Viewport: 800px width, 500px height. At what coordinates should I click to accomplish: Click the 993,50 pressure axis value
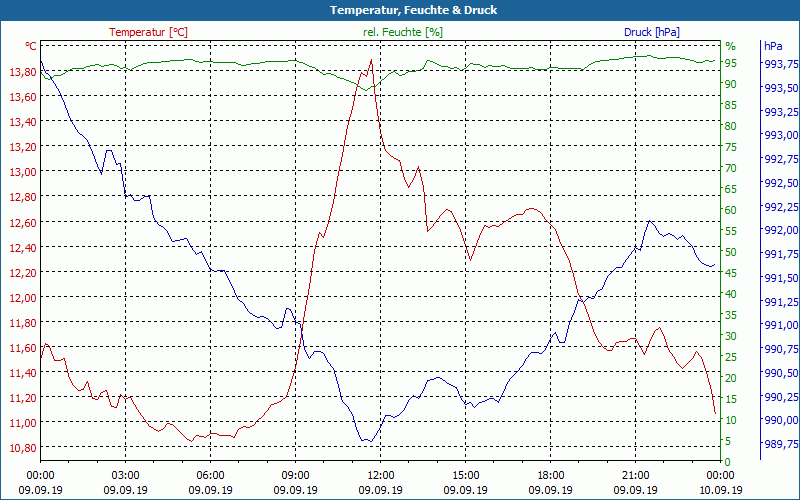point(781,88)
